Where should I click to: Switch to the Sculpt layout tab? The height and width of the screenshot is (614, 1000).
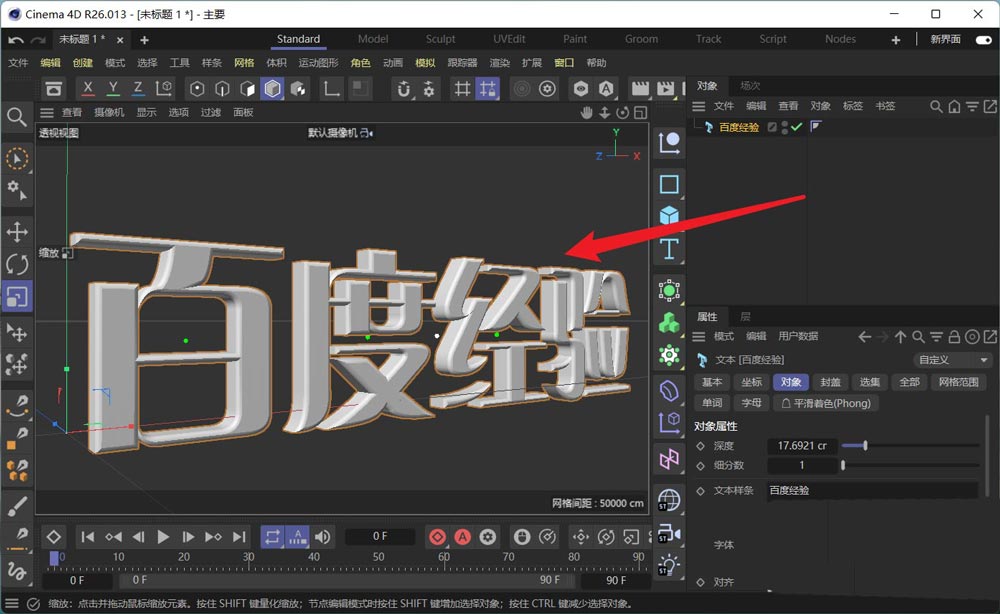440,39
